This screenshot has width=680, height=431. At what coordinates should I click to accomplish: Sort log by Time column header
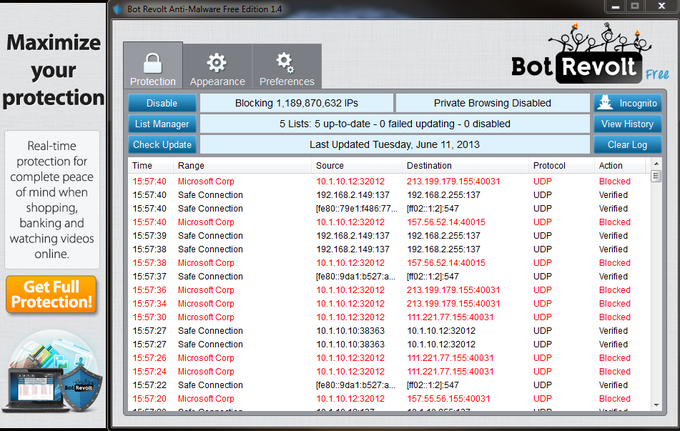142,166
